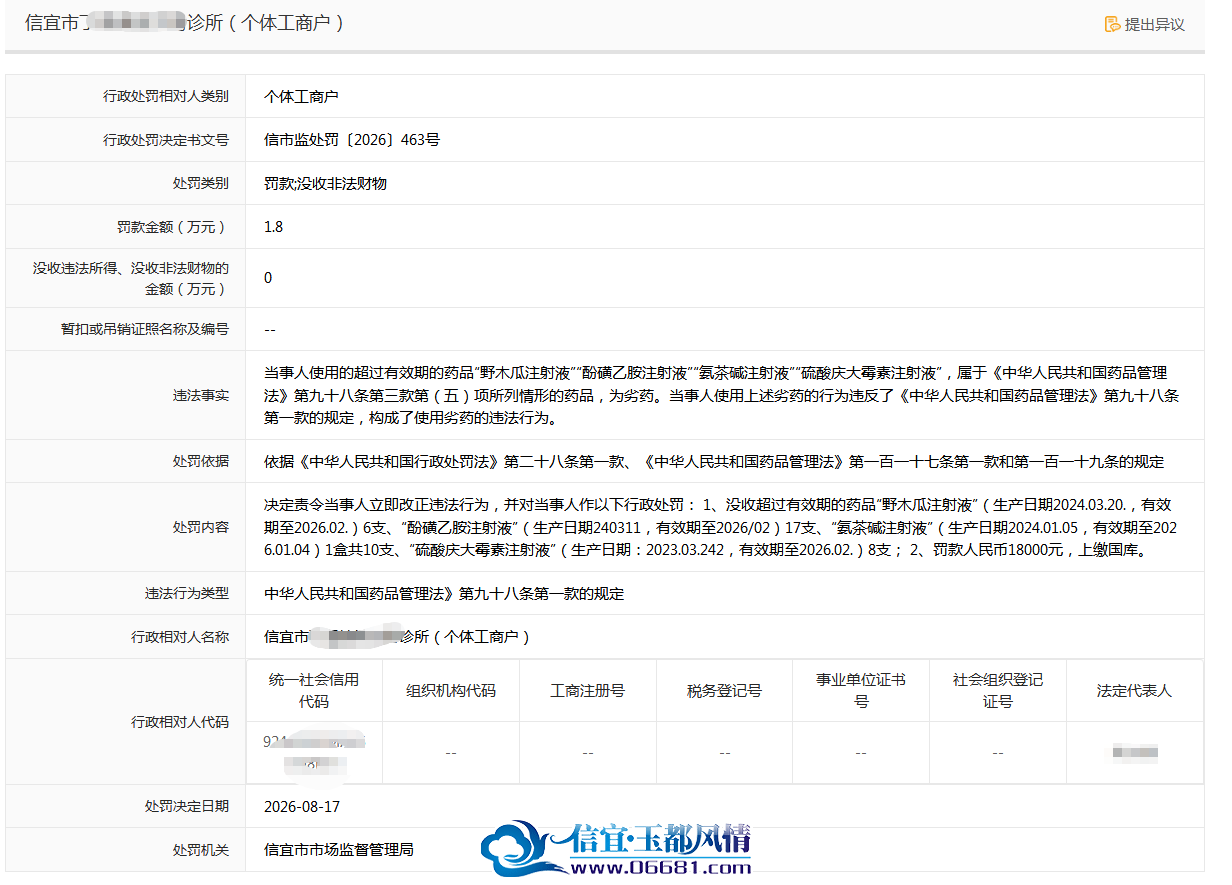This screenshot has width=1232, height=885.
Task: Click the 事业单位证书号 column header
Action: 861,690
